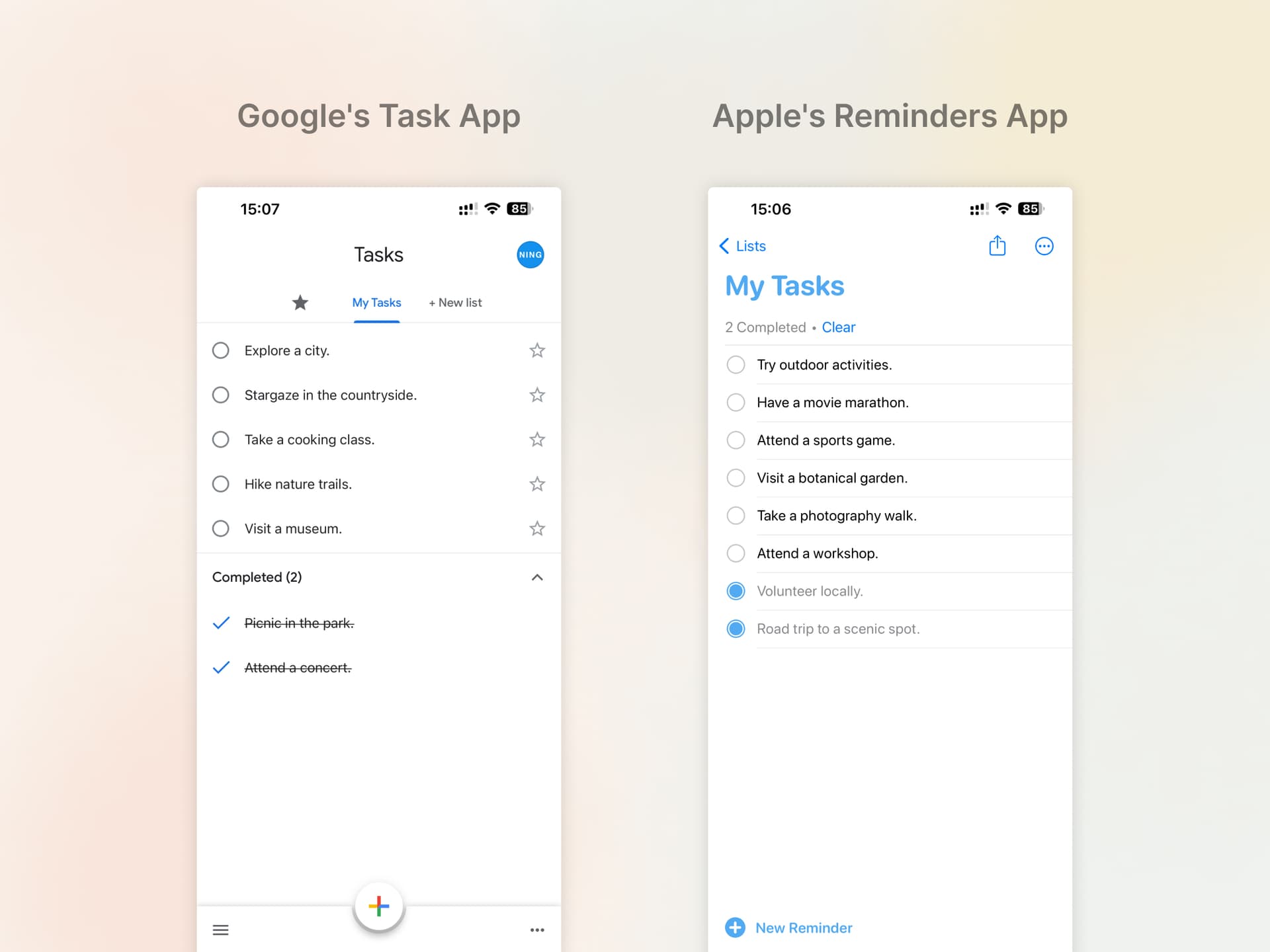Image resolution: width=1270 pixels, height=952 pixels.
Task: Click the + New list tab in Google Tasks
Action: coord(456,302)
